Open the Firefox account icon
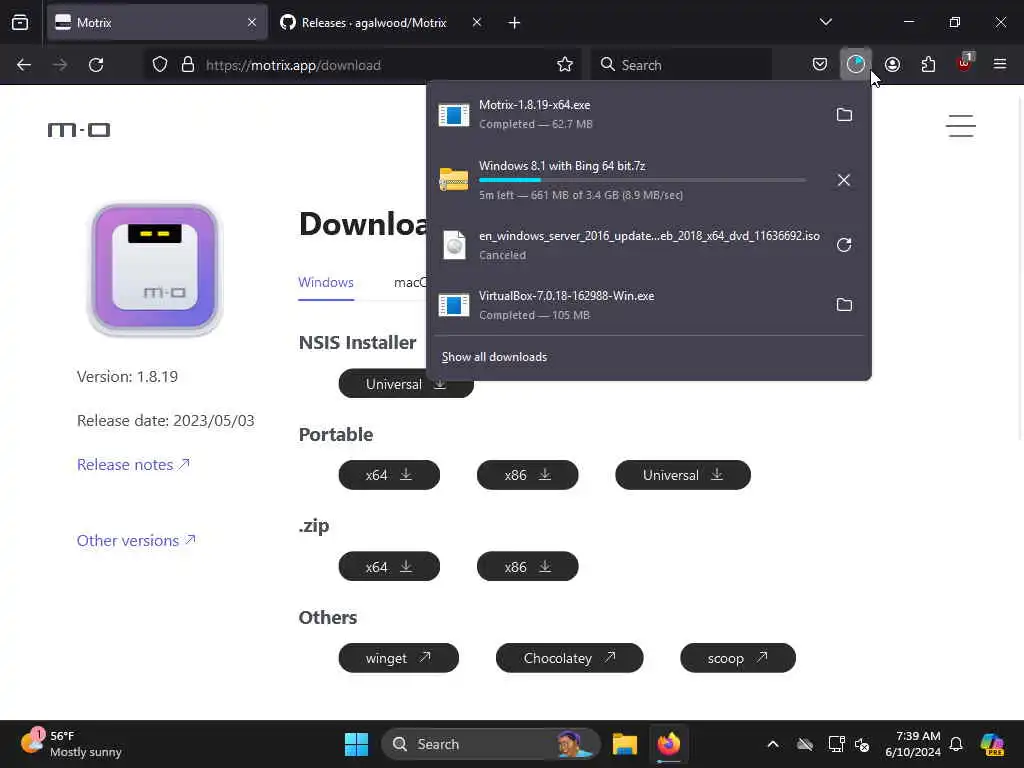 point(892,64)
